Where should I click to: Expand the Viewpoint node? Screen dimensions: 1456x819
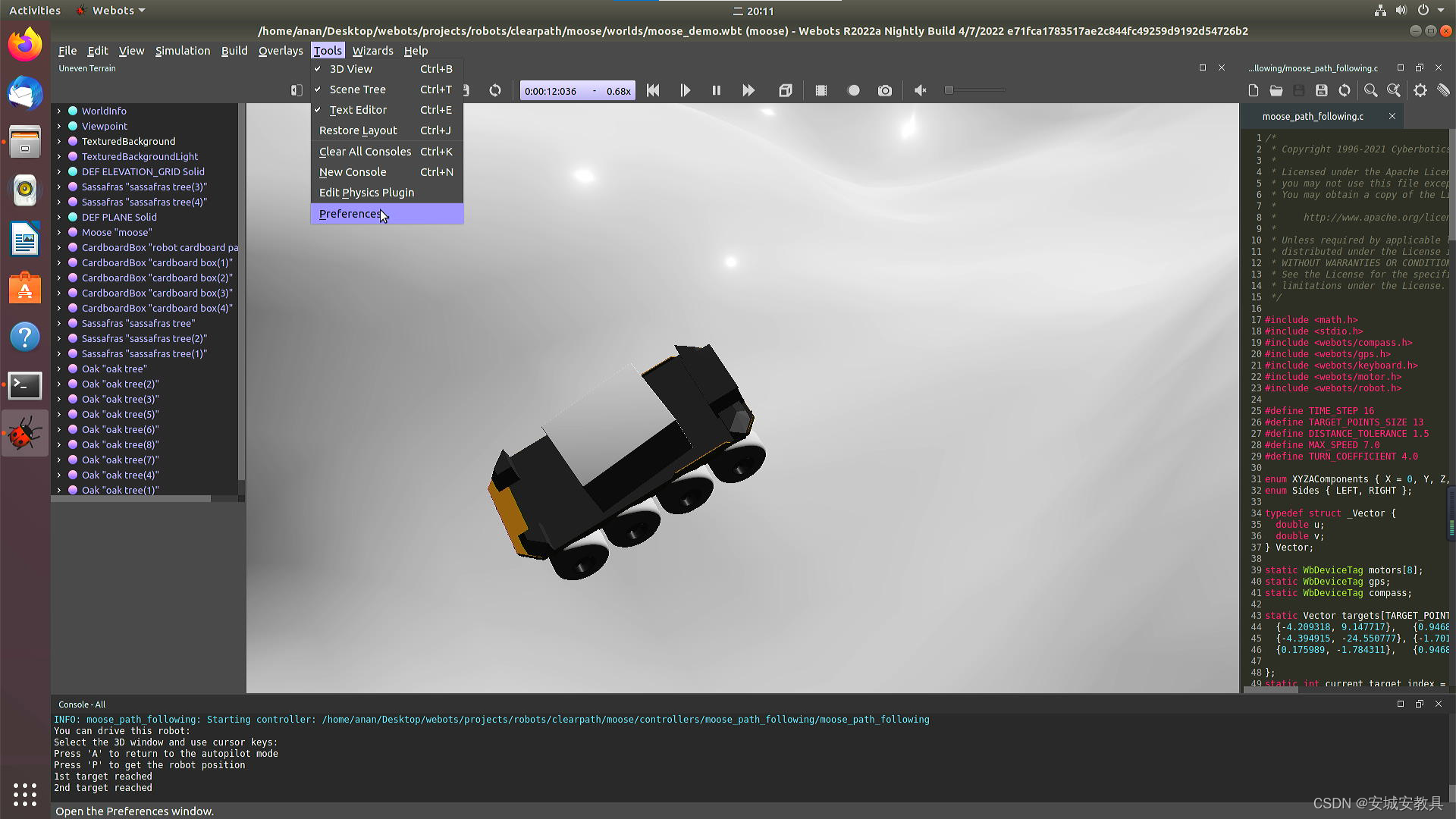coord(59,126)
